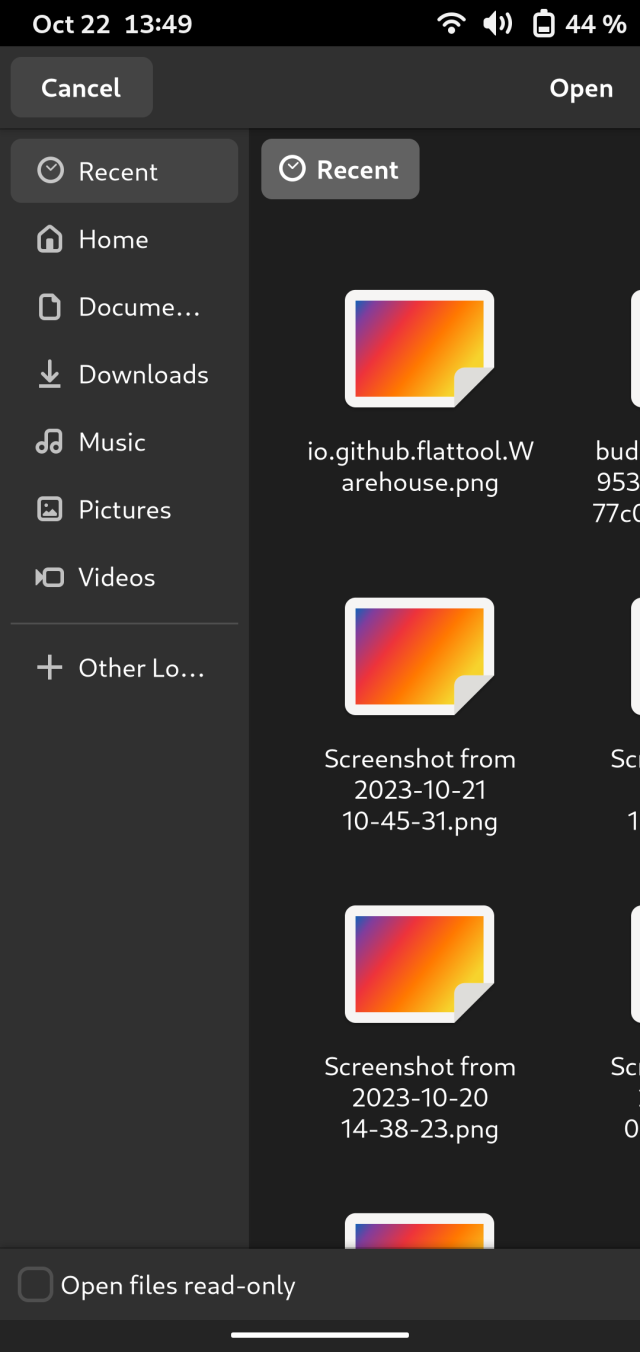Click the Videos camera icon in sidebar
Viewport: 640px width, 1352px height.
tap(49, 577)
